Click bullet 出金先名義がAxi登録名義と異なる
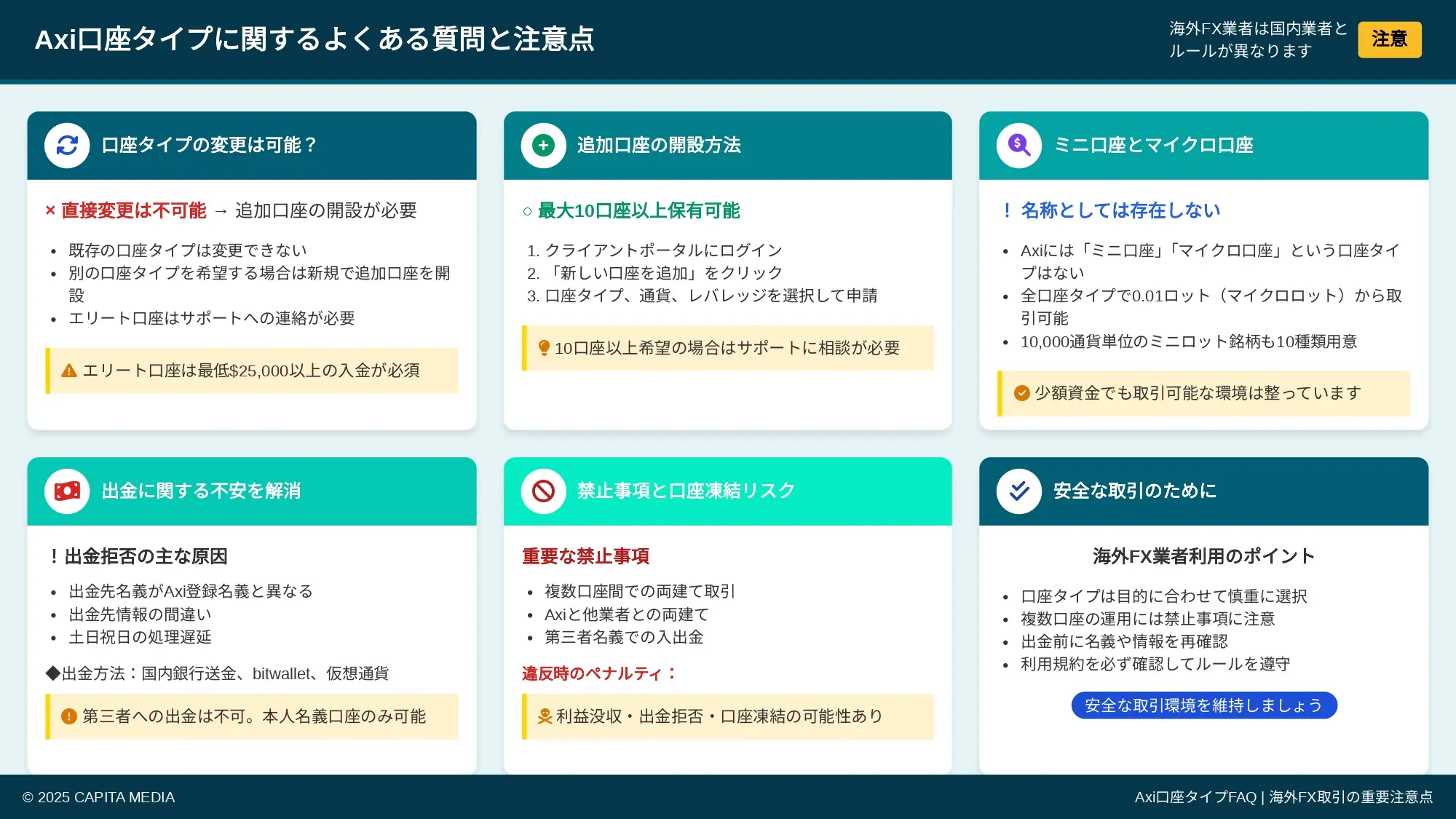Viewport: 1456px width, 819px height. [191, 591]
